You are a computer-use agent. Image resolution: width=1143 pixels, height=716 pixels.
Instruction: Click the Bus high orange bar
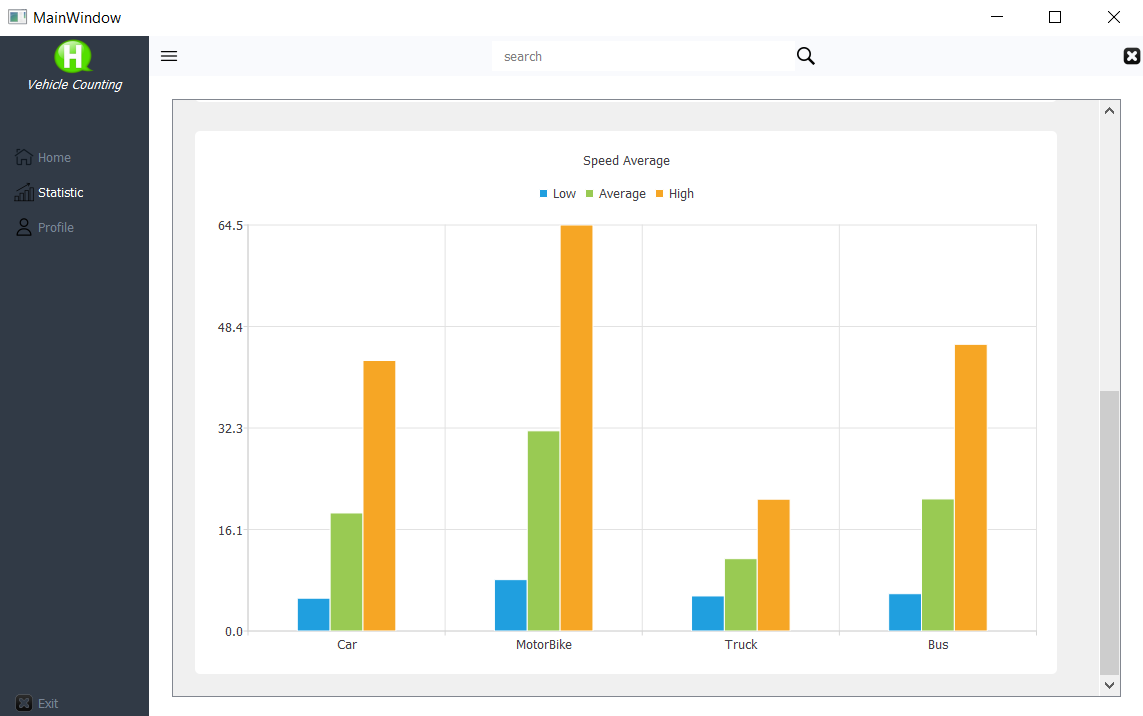pyautogui.click(x=971, y=488)
